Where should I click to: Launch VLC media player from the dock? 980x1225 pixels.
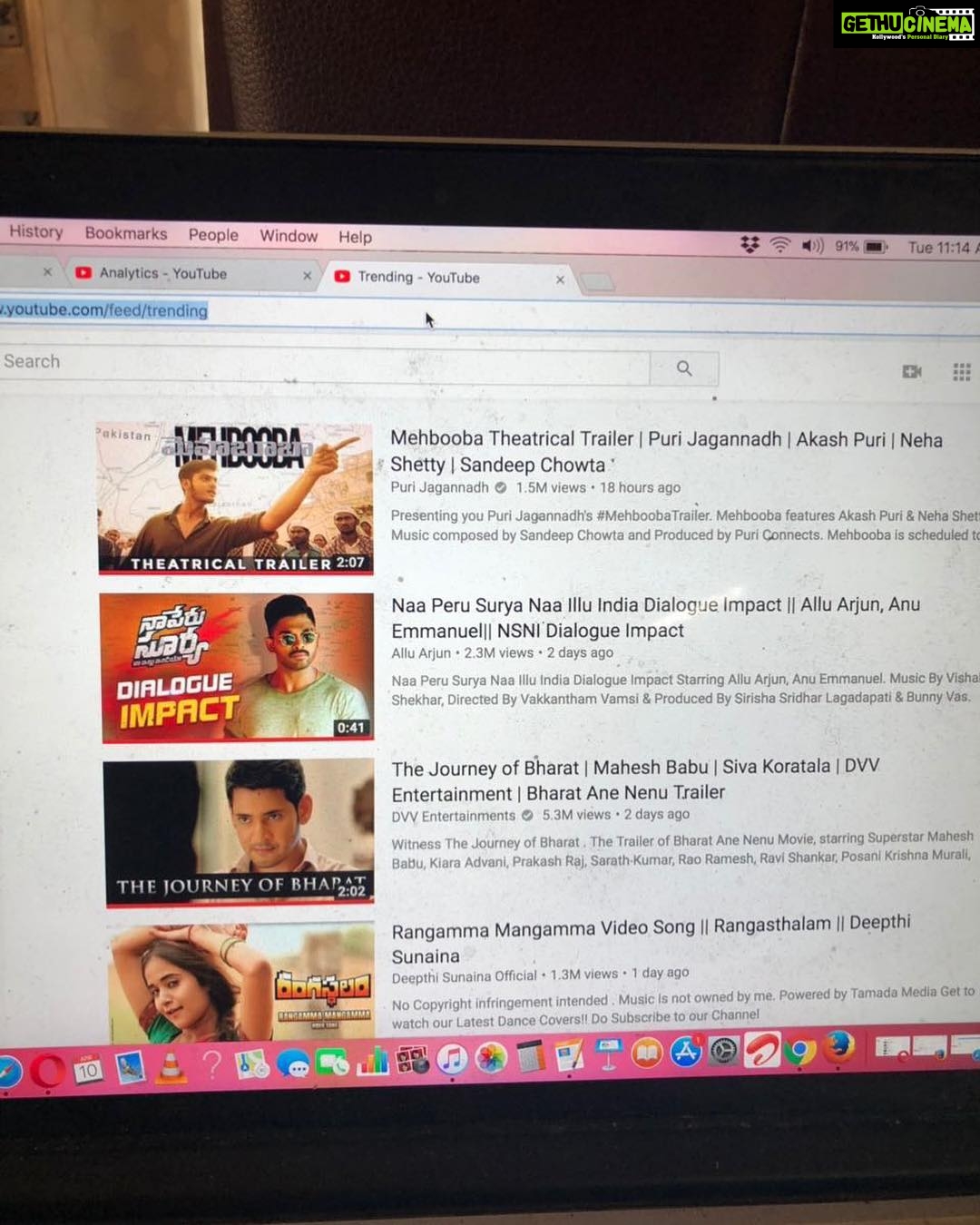pos(170,1065)
